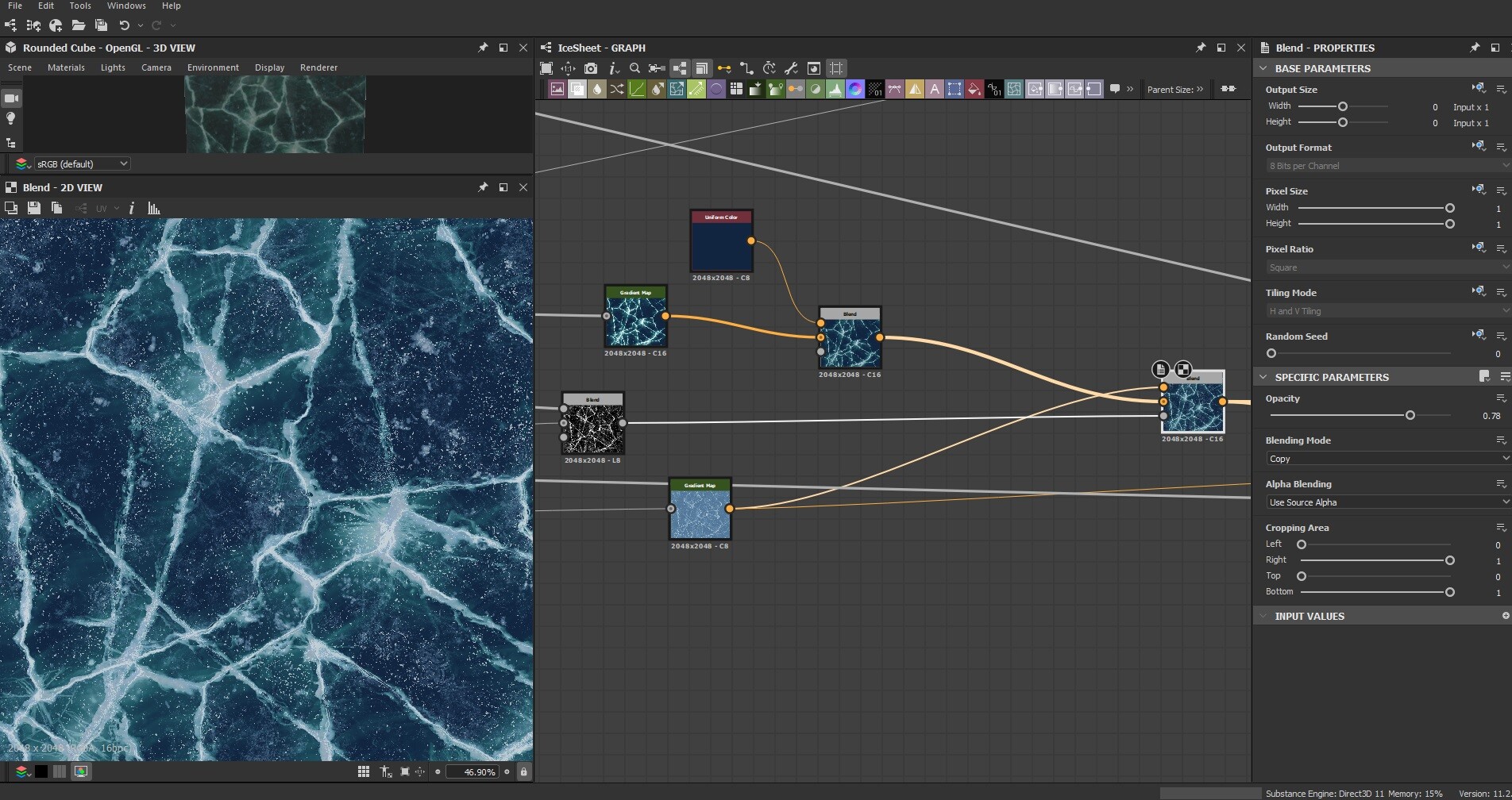Click the histogram icon in 2D view
Image resolution: width=1512 pixels, height=800 pixels.
click(x=154, y=208)
